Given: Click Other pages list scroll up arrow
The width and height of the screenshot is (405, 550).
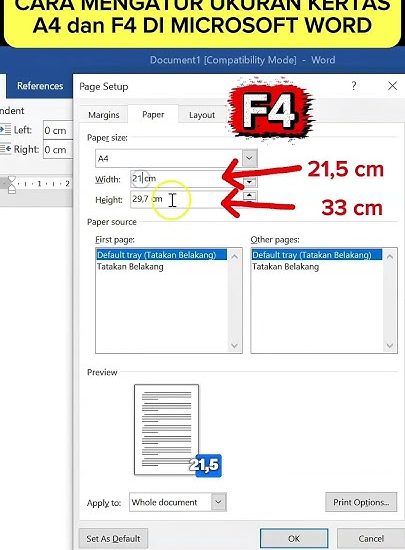Looking at the screenshot, I should coord(390,256).
